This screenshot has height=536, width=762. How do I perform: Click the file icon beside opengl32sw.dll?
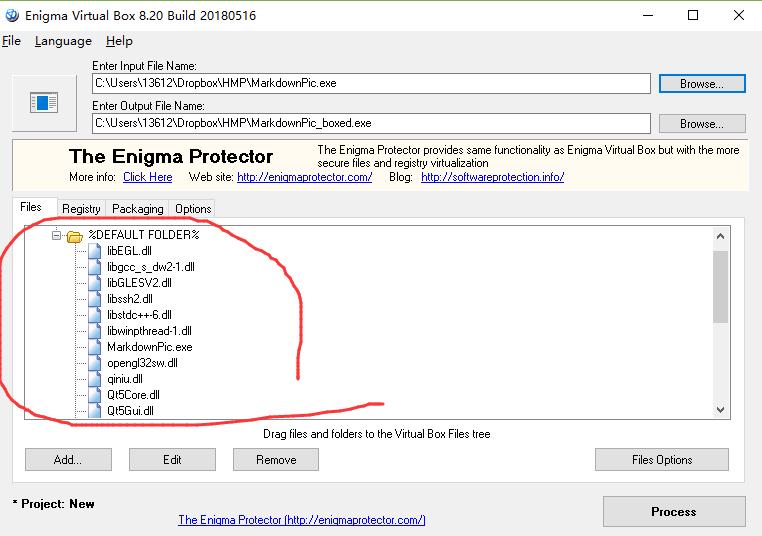point(95,363)
